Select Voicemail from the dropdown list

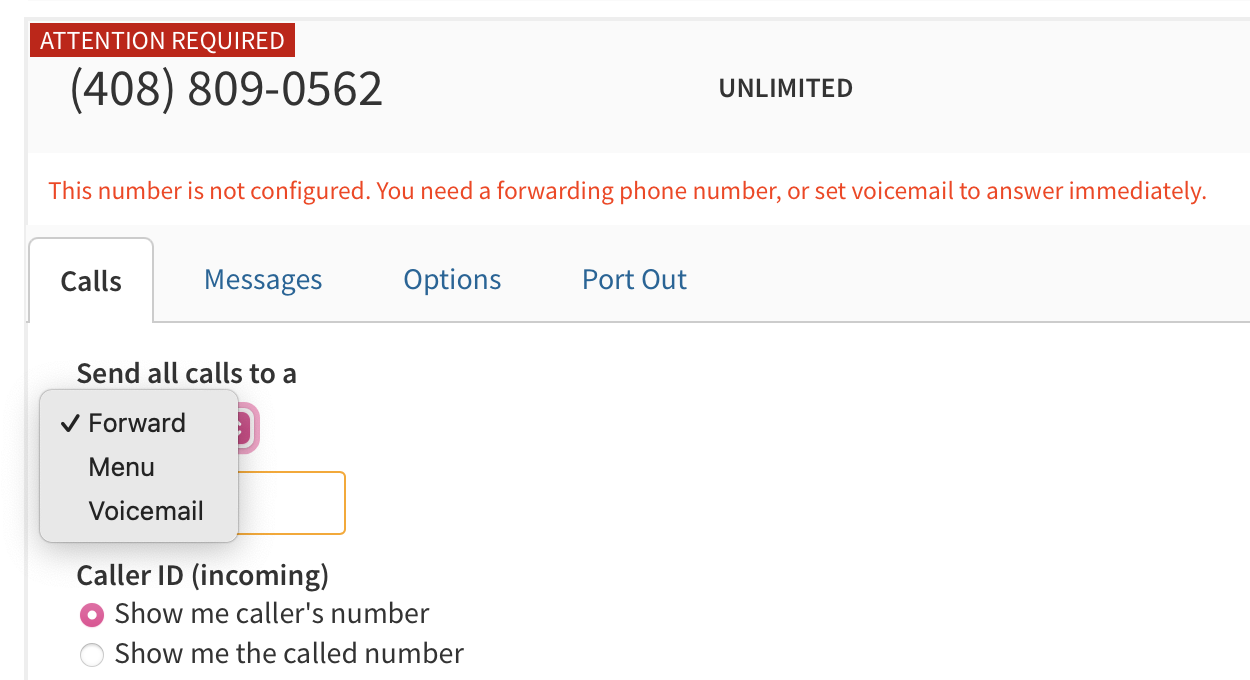(x=146, y=511)
